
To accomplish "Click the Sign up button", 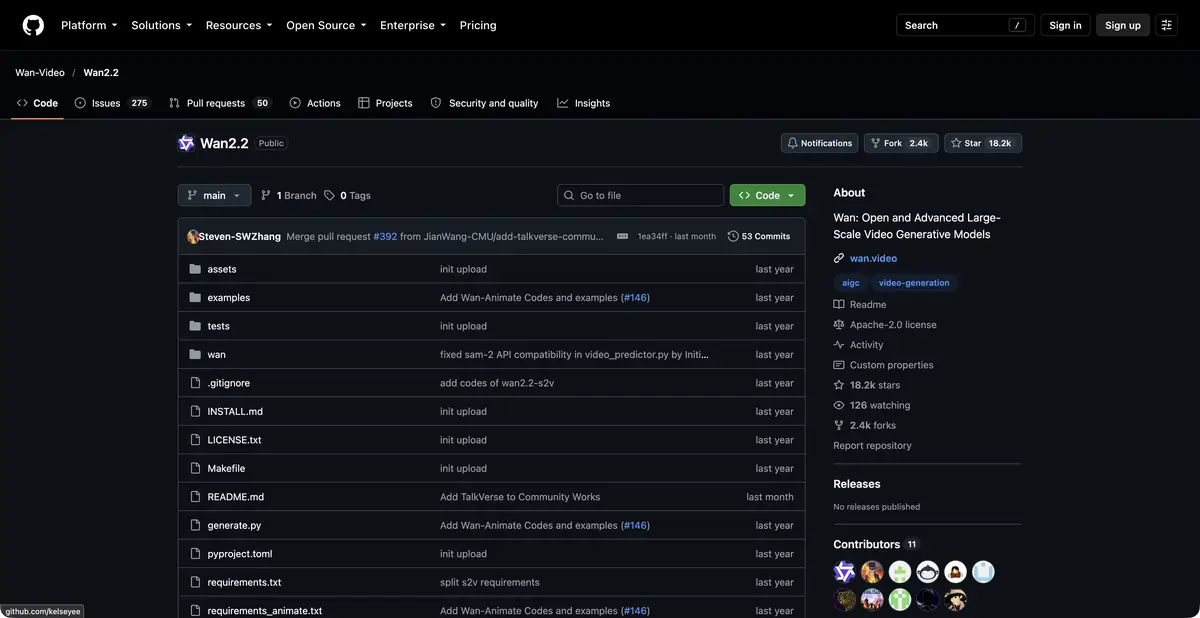I will click(x=1123, y=25).
